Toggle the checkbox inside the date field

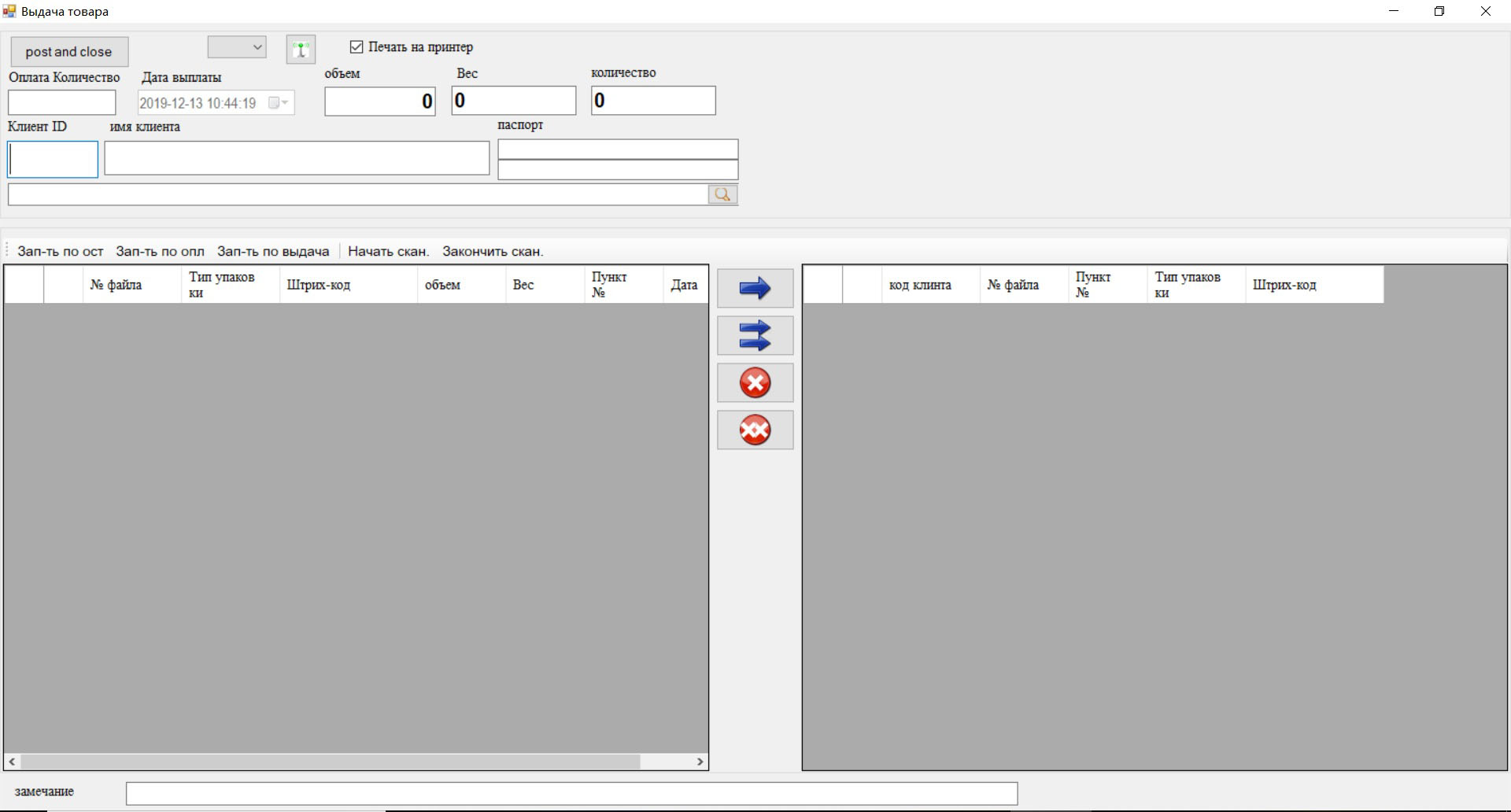click(274, 103)
